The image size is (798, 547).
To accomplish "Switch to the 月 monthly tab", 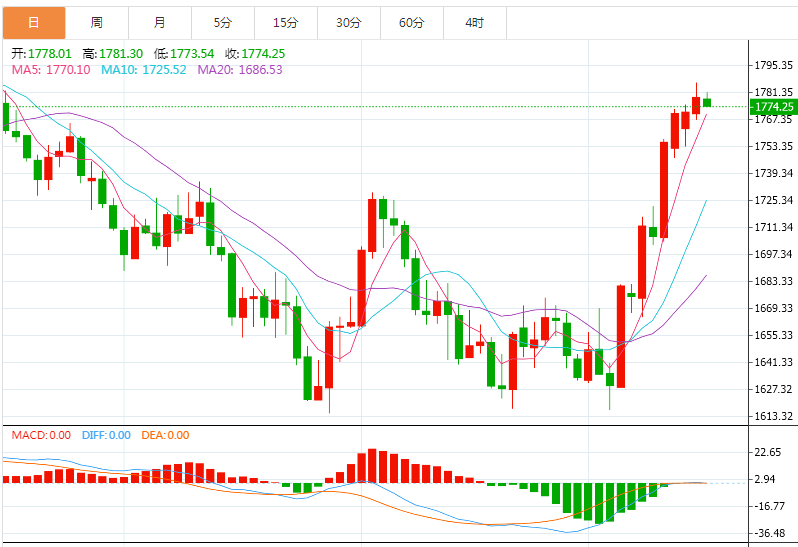I will point(160,23).
